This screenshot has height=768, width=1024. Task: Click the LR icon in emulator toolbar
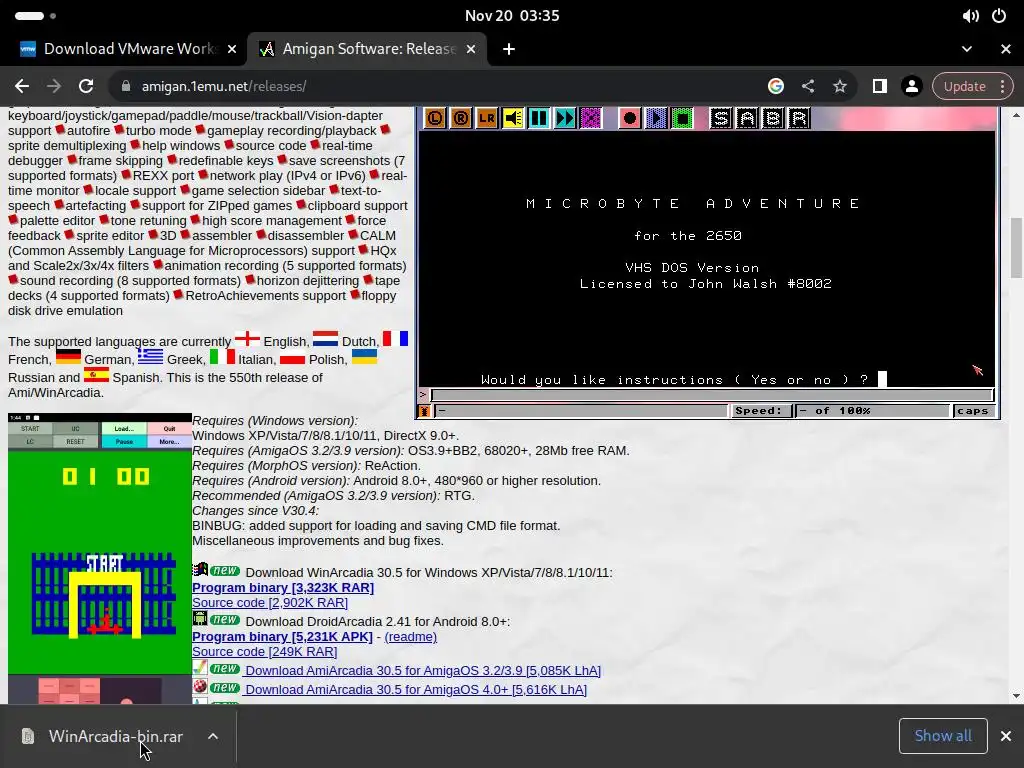point(487,118)
